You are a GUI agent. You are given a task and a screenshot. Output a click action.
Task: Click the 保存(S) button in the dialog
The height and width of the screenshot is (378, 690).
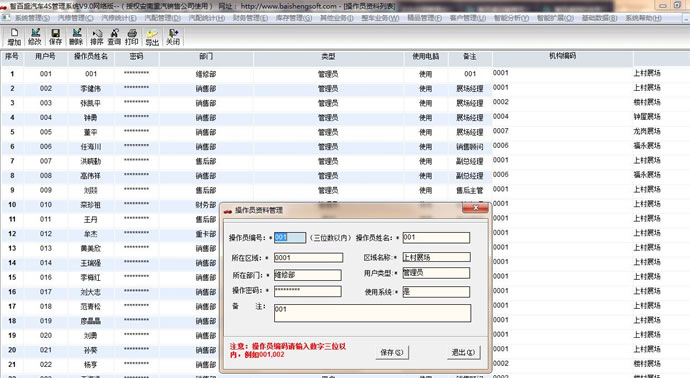pyautogui.click(x=392, y=352)
